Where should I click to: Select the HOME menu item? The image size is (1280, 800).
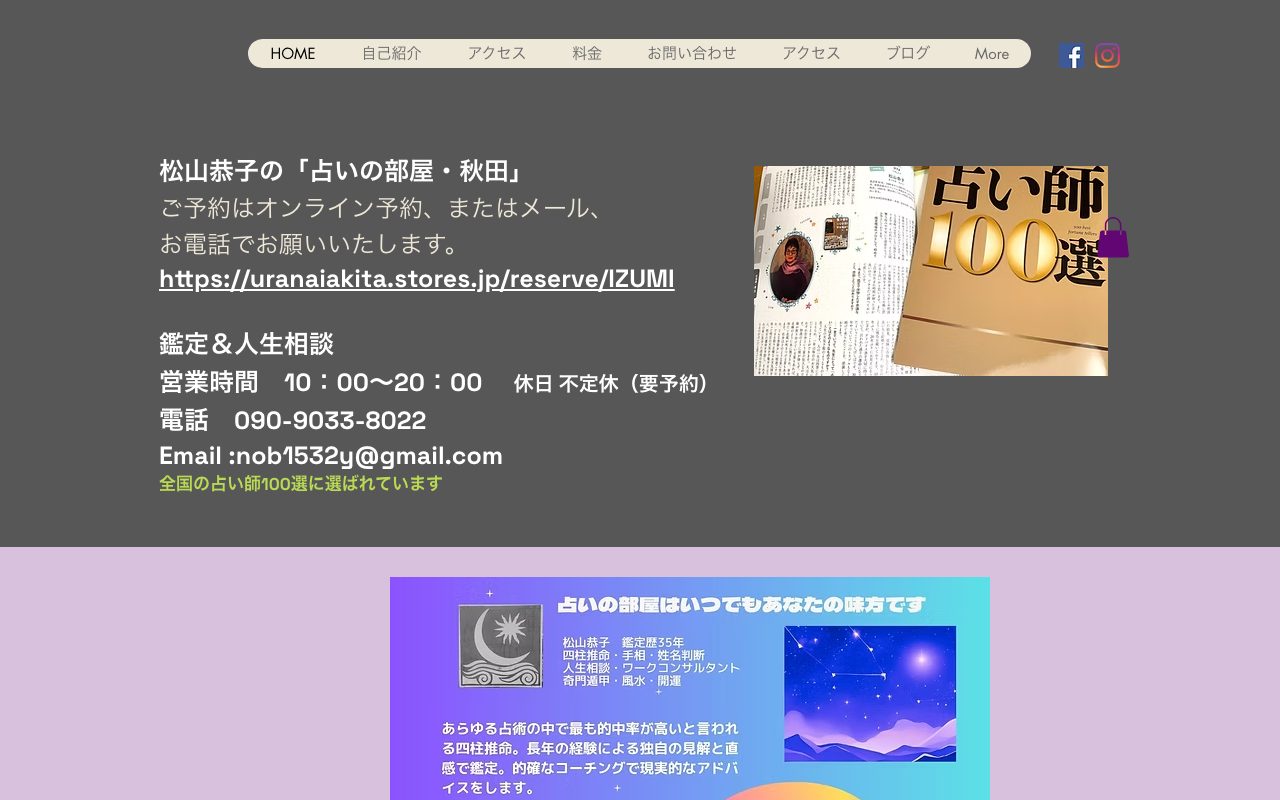(293, 53)
